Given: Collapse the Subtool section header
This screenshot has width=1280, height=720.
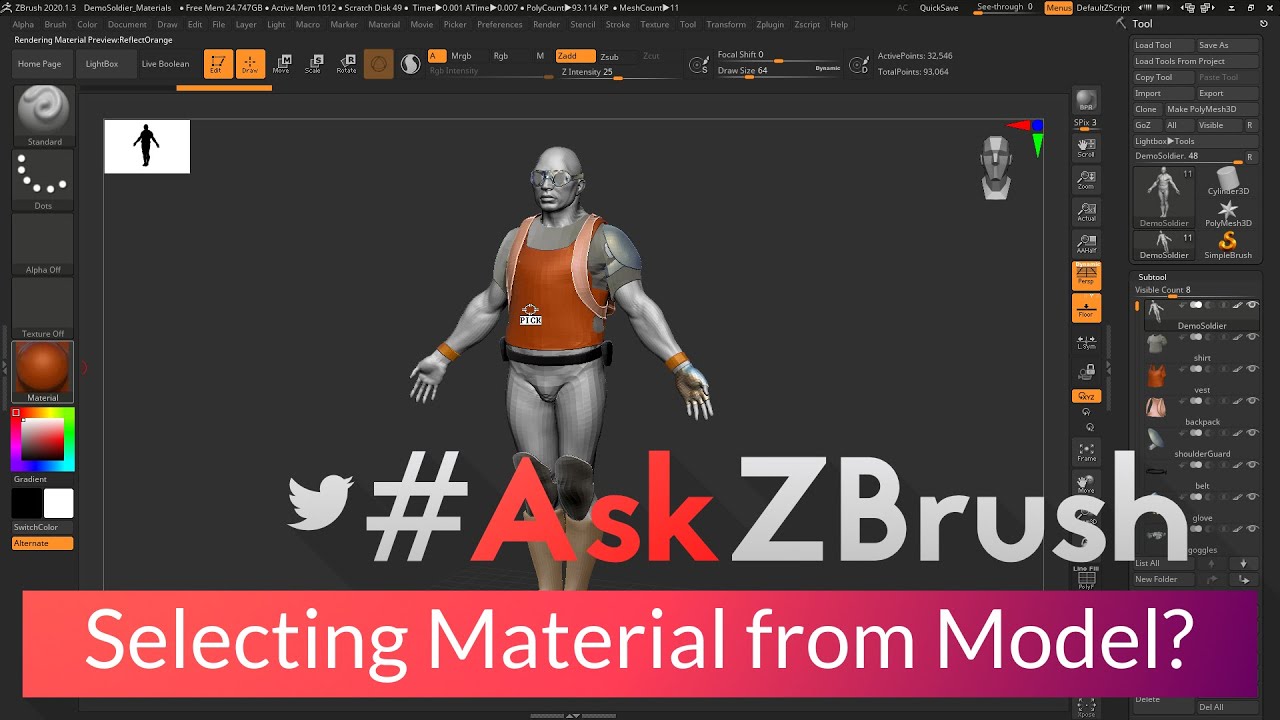Looking at the screenshot, I should tap(1152, 277).
